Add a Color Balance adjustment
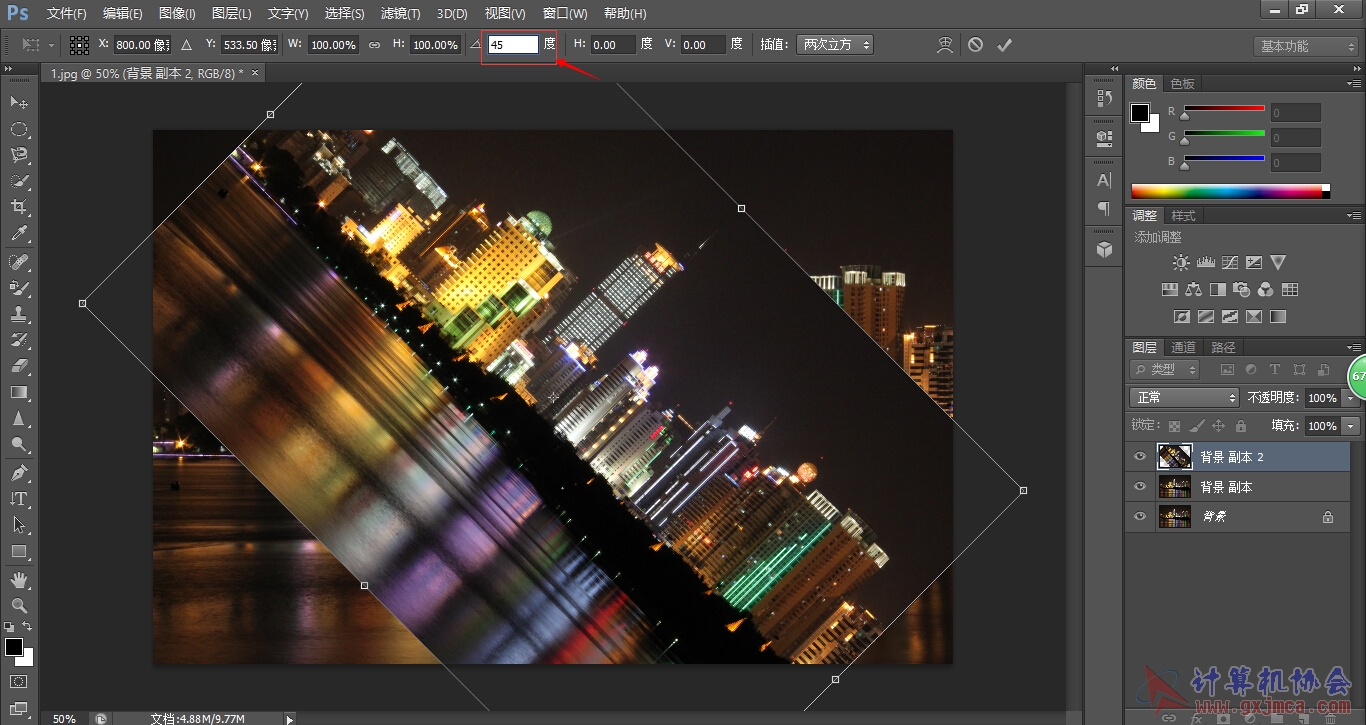This screenshot has width=1366, height=725. tap(1193, 289)
